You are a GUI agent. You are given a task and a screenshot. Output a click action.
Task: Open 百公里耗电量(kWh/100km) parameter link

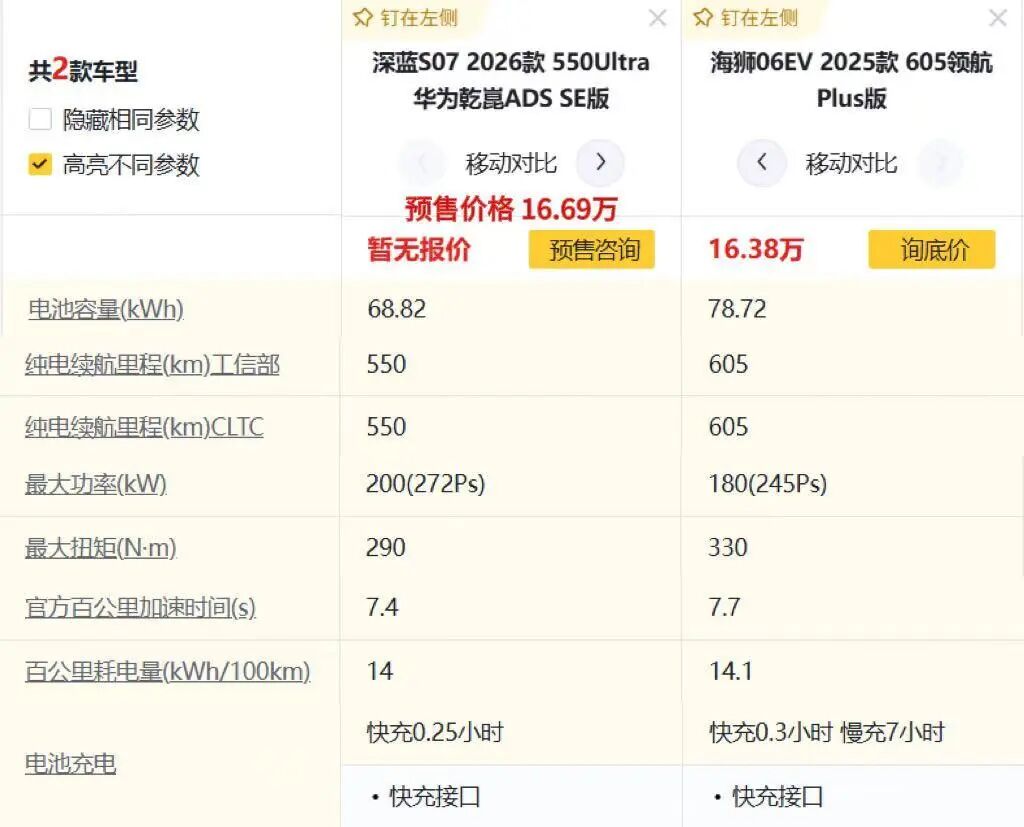point(168,672)
